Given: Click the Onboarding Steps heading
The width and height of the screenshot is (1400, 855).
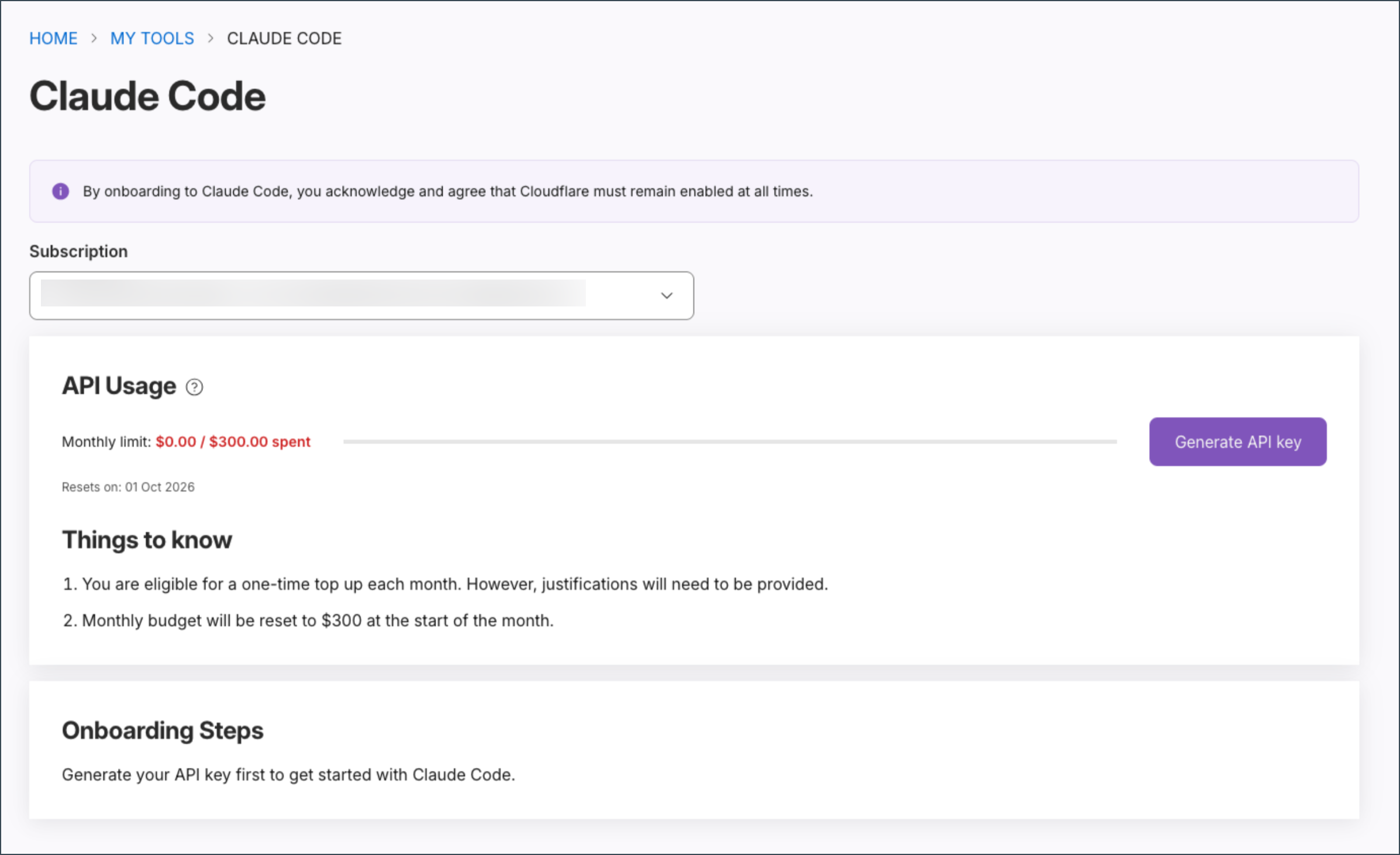Looking at the screenshot, I should 163,730.
